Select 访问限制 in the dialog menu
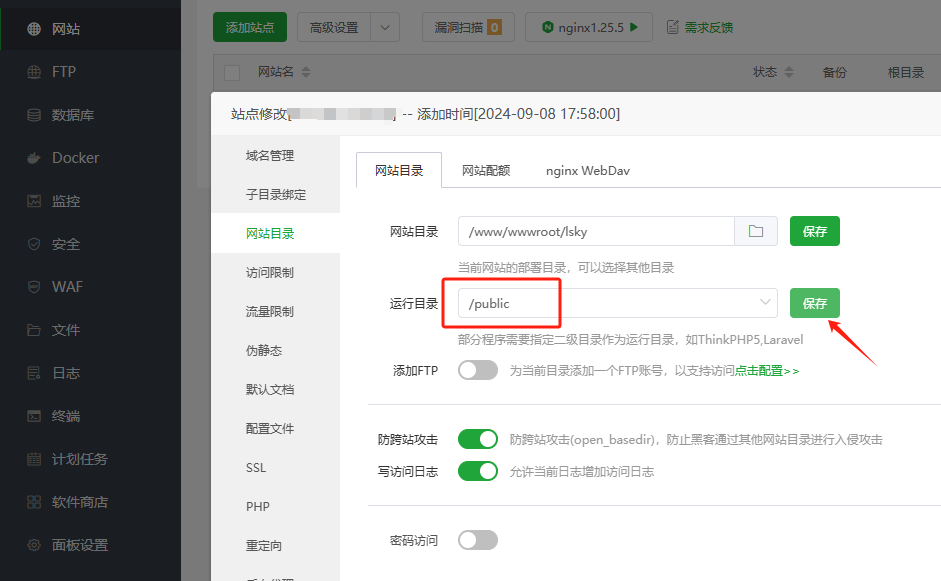Image resolution: width=941 pixels, height=581 pixels. point(275,272)
